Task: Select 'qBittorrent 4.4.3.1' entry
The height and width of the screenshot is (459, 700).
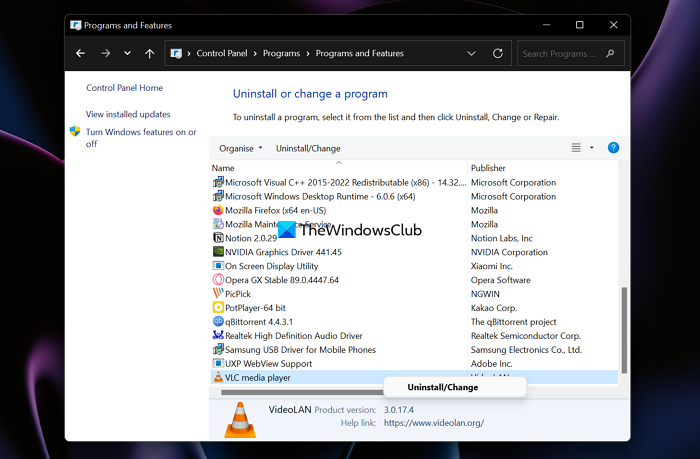Action: click(x=259, y=321)
